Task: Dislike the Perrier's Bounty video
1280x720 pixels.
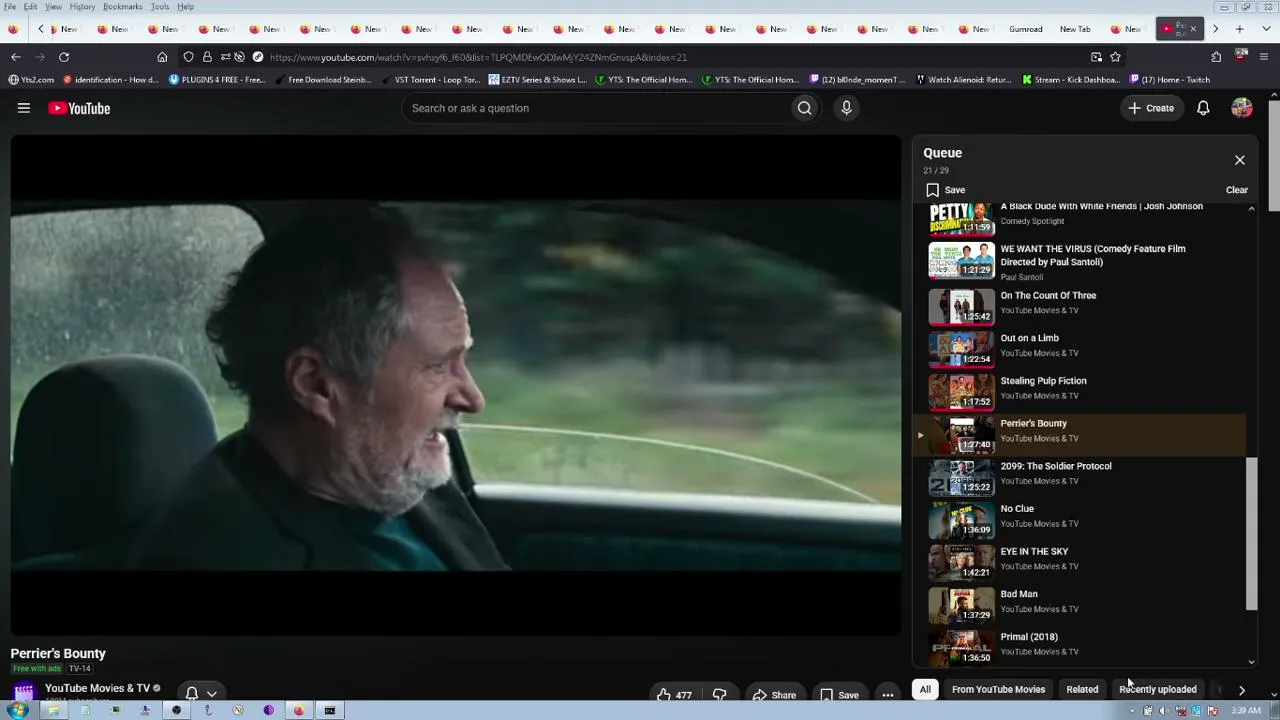Action: pos(720,695)
